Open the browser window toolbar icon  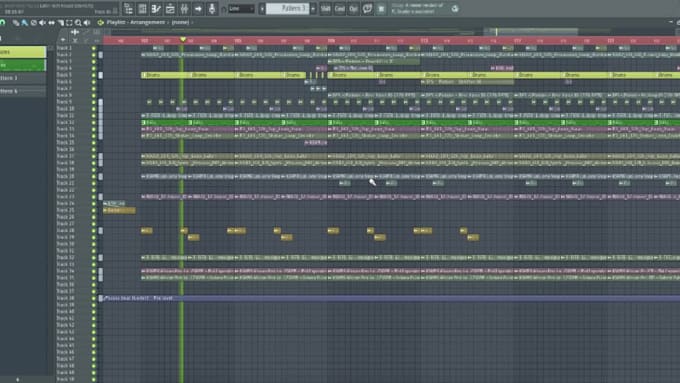(x=170, y=9)
